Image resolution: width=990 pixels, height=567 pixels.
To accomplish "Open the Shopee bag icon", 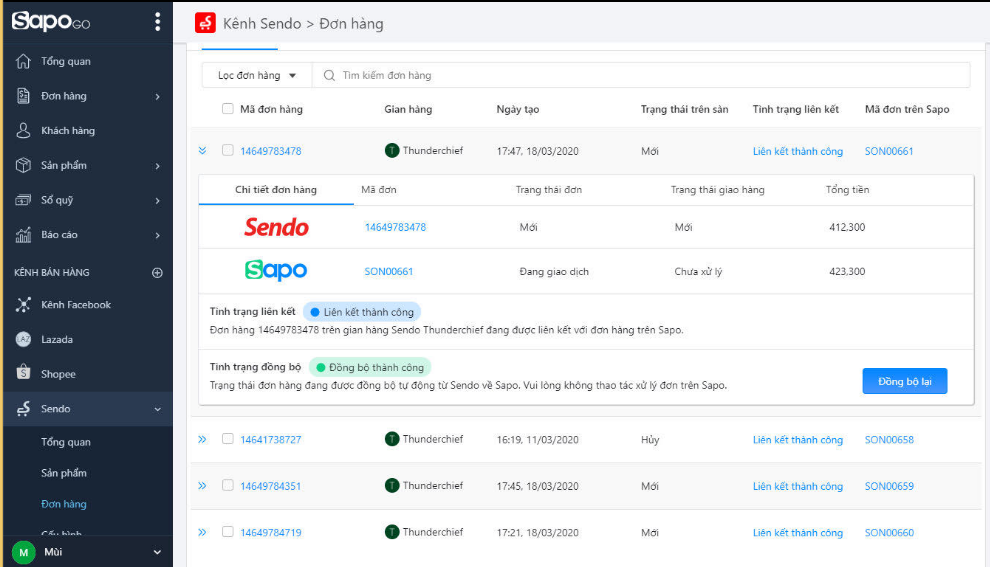I will [24, 374].
